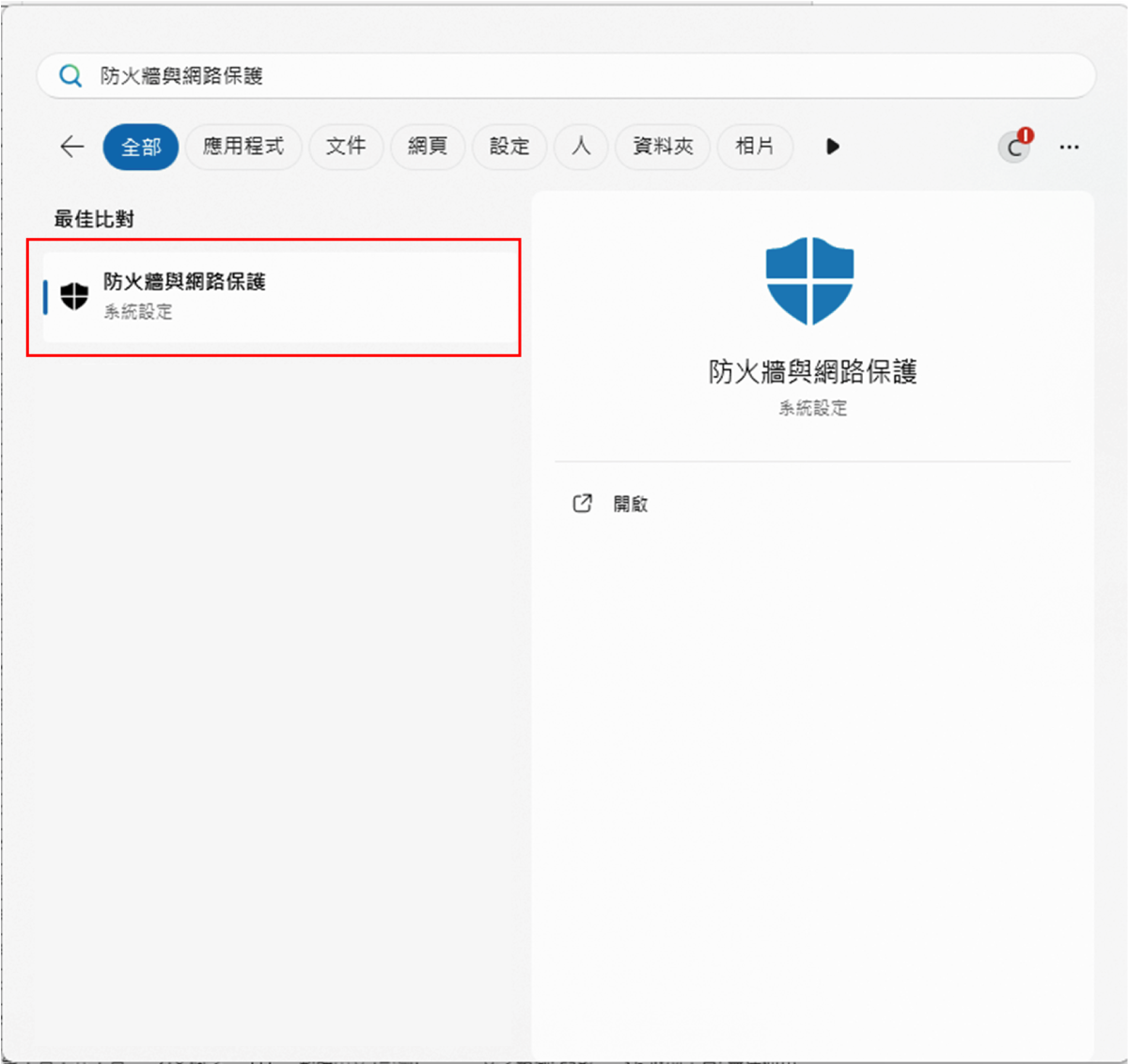The width and height of the screenshot is (1128, 1064).
Task: Click the 最佳比對 section heading
Action: (x=94, y=219)
